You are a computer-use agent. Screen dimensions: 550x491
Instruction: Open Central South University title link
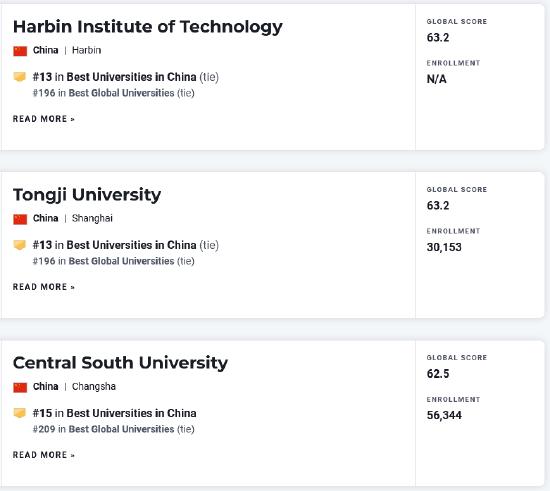[120, 363]
